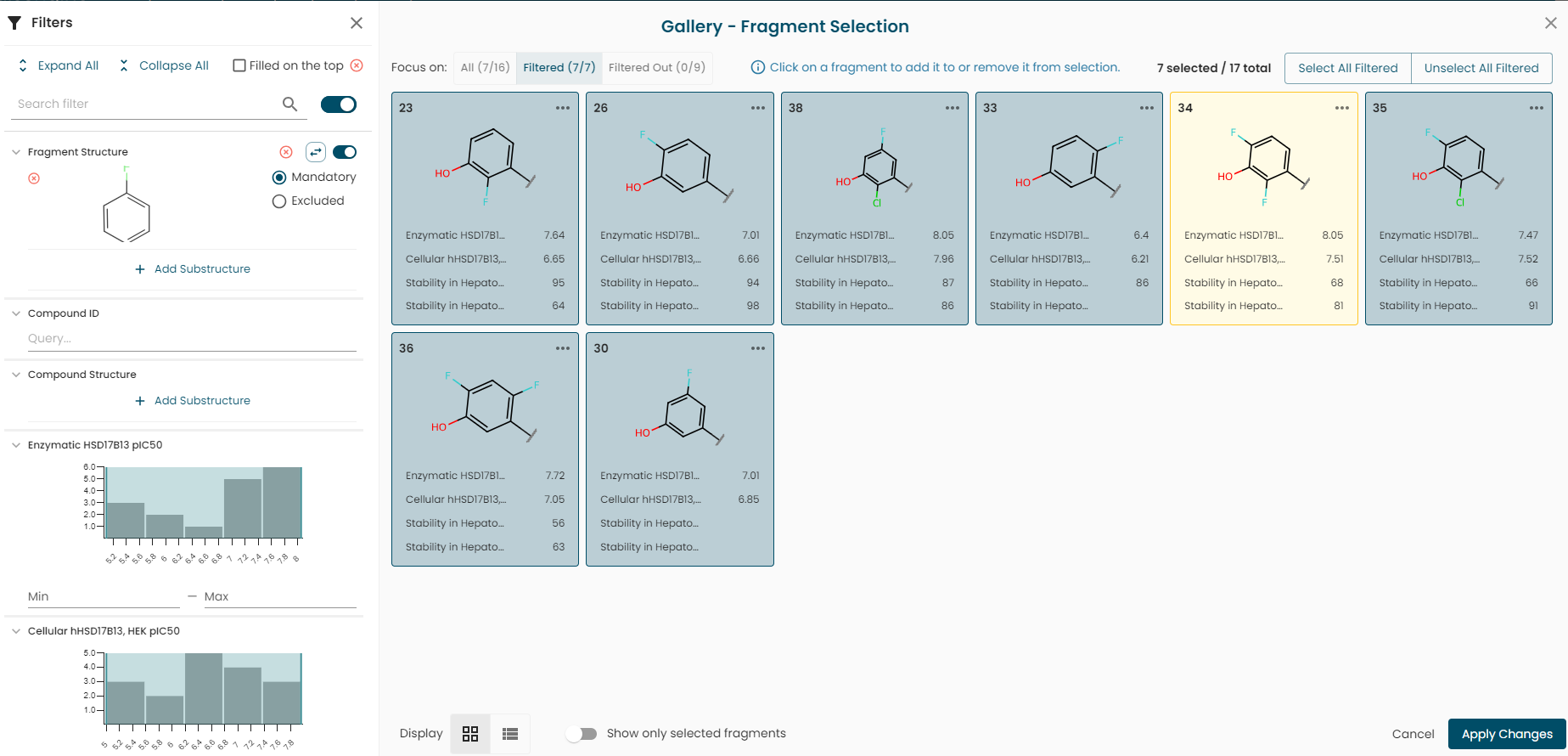Expand all filter sections
1568x756 pixels.
click(x=58, y=65)
